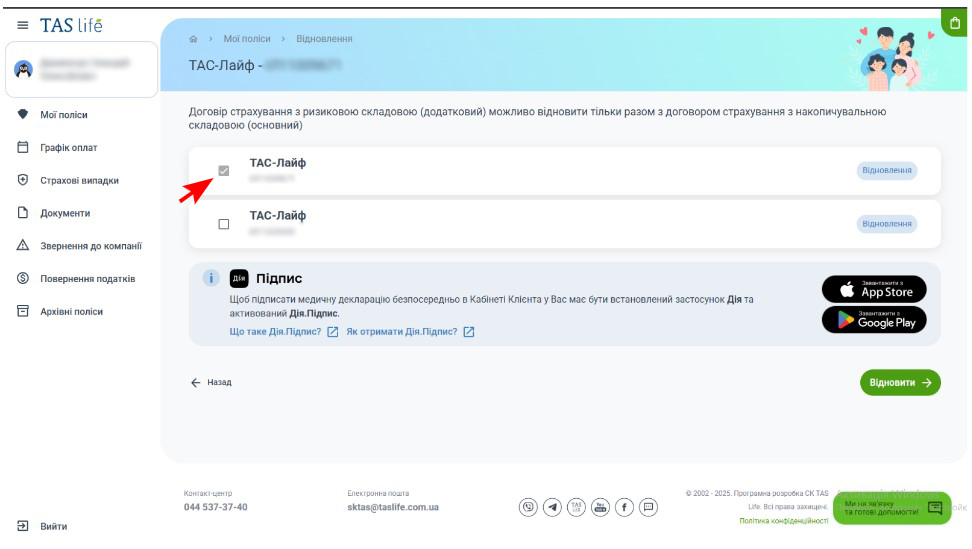Click the Підпис heading text
The image size is (972, 549).
[279, 278]
